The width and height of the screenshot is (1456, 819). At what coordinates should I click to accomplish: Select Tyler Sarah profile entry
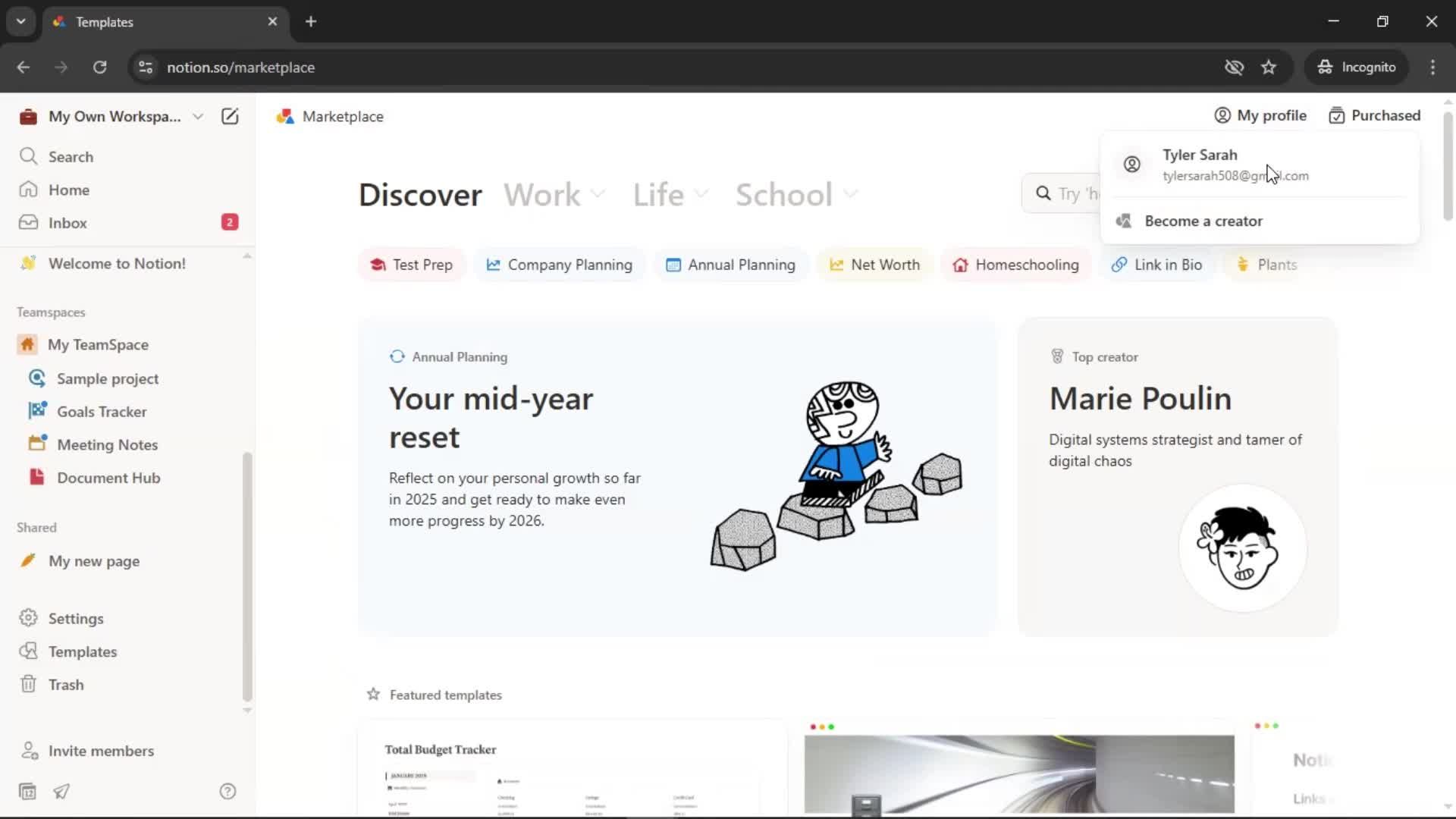(1260, 165)
